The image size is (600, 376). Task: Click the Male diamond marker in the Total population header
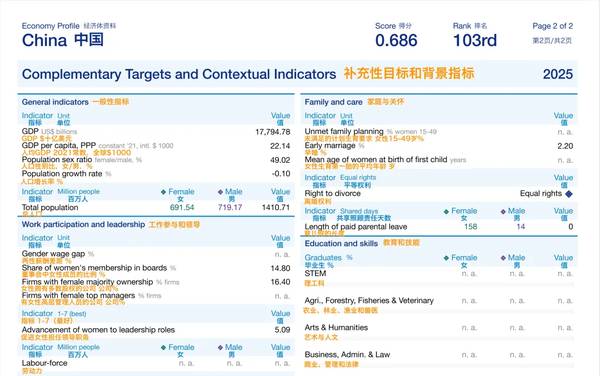(220, 192)
